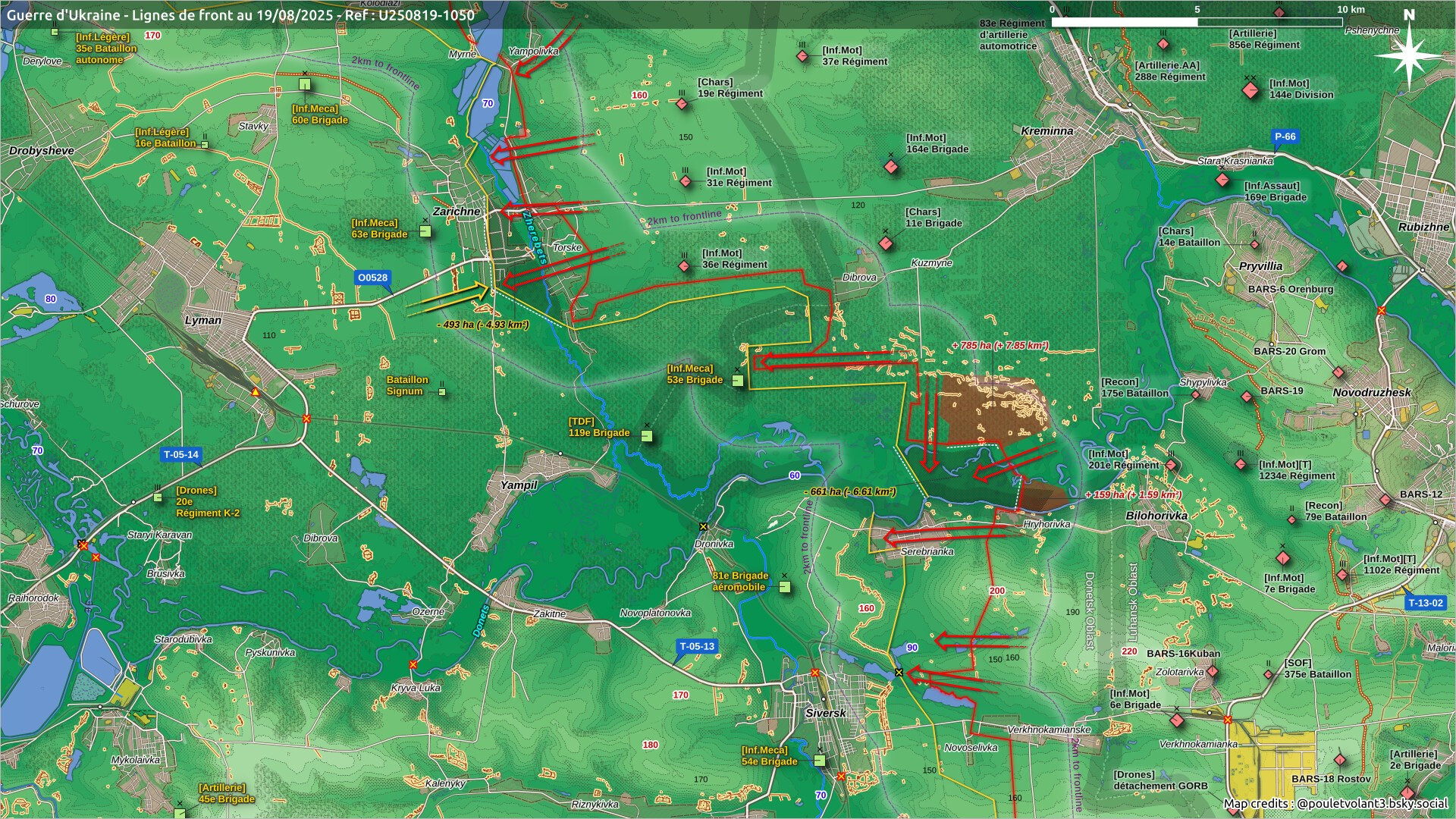The height and width of the screenshot is (819, 1456).
Task: Click the 36e Régiment red diamond marker
Action: pos(684,266)
